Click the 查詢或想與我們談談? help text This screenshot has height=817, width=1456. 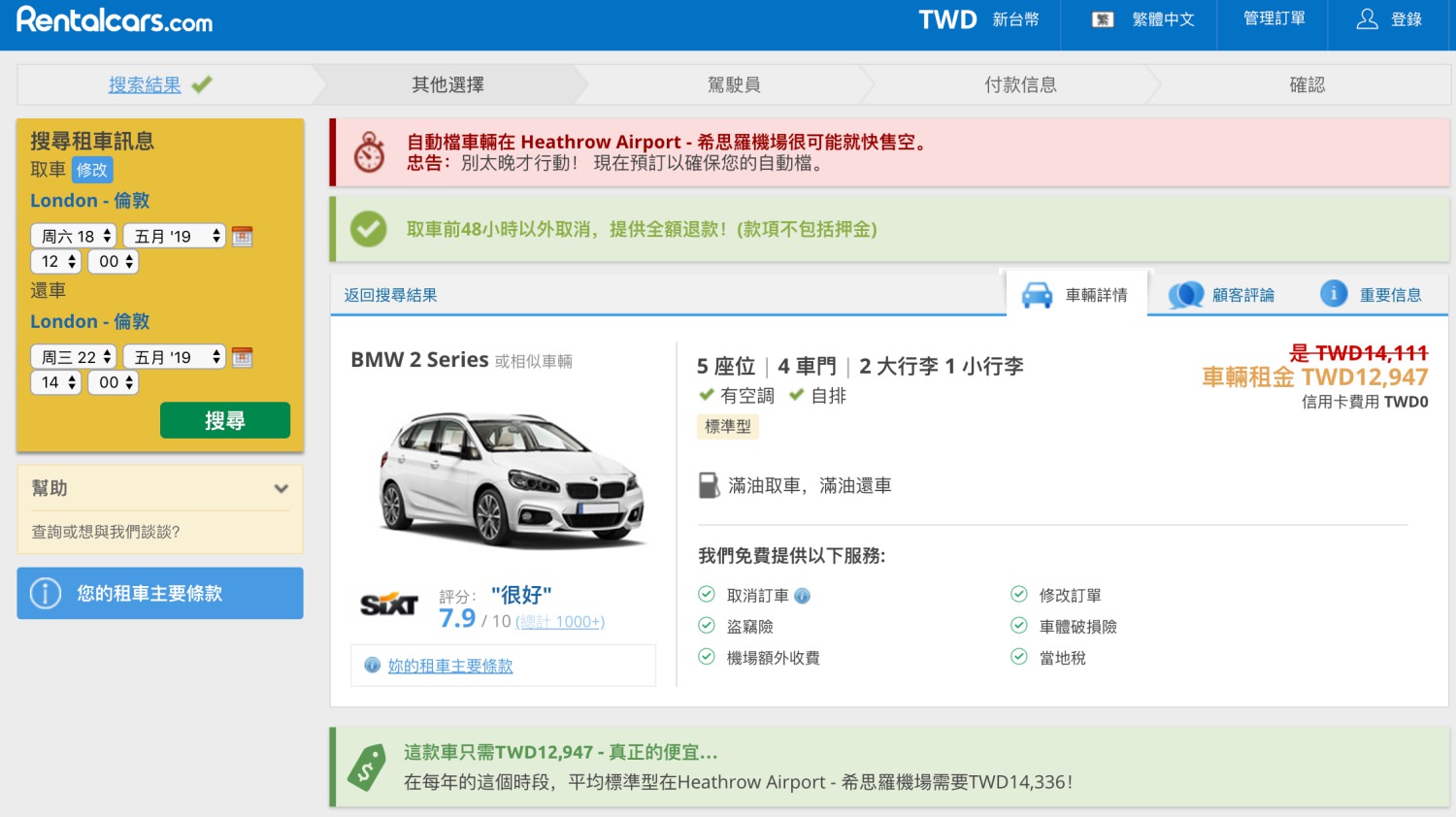click(106, 532)
